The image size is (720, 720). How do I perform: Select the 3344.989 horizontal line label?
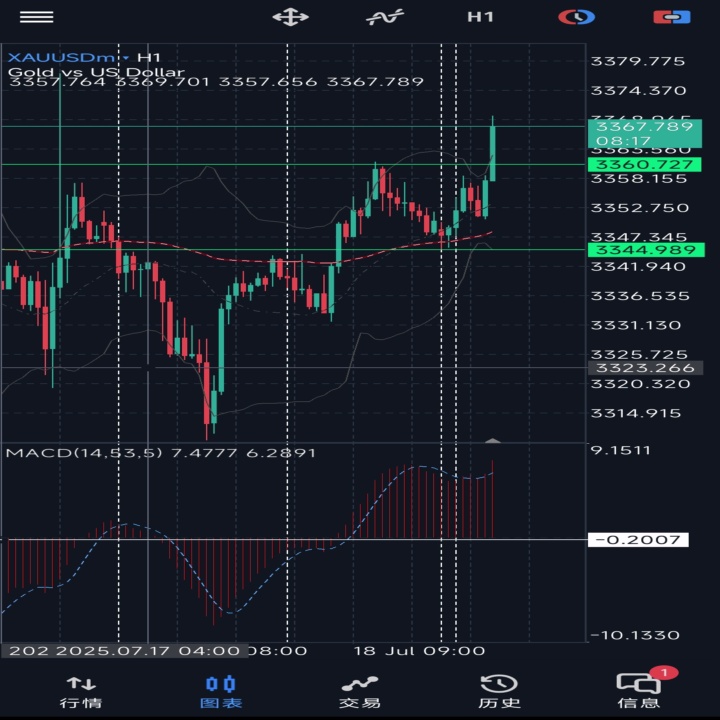(x=646, y=250)
